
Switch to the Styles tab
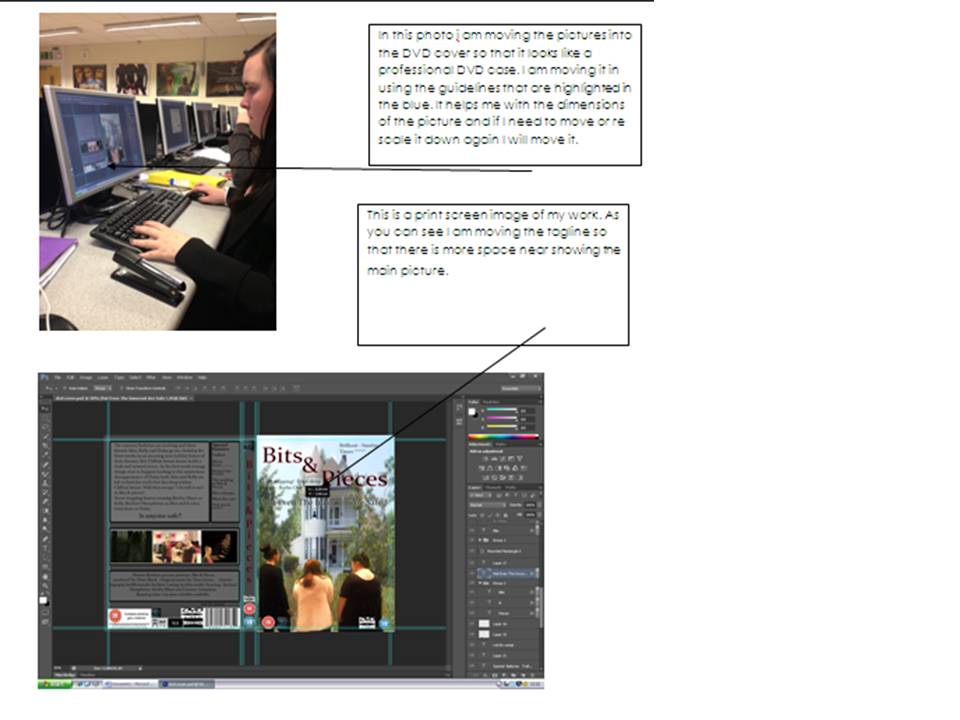click(501, 444)
